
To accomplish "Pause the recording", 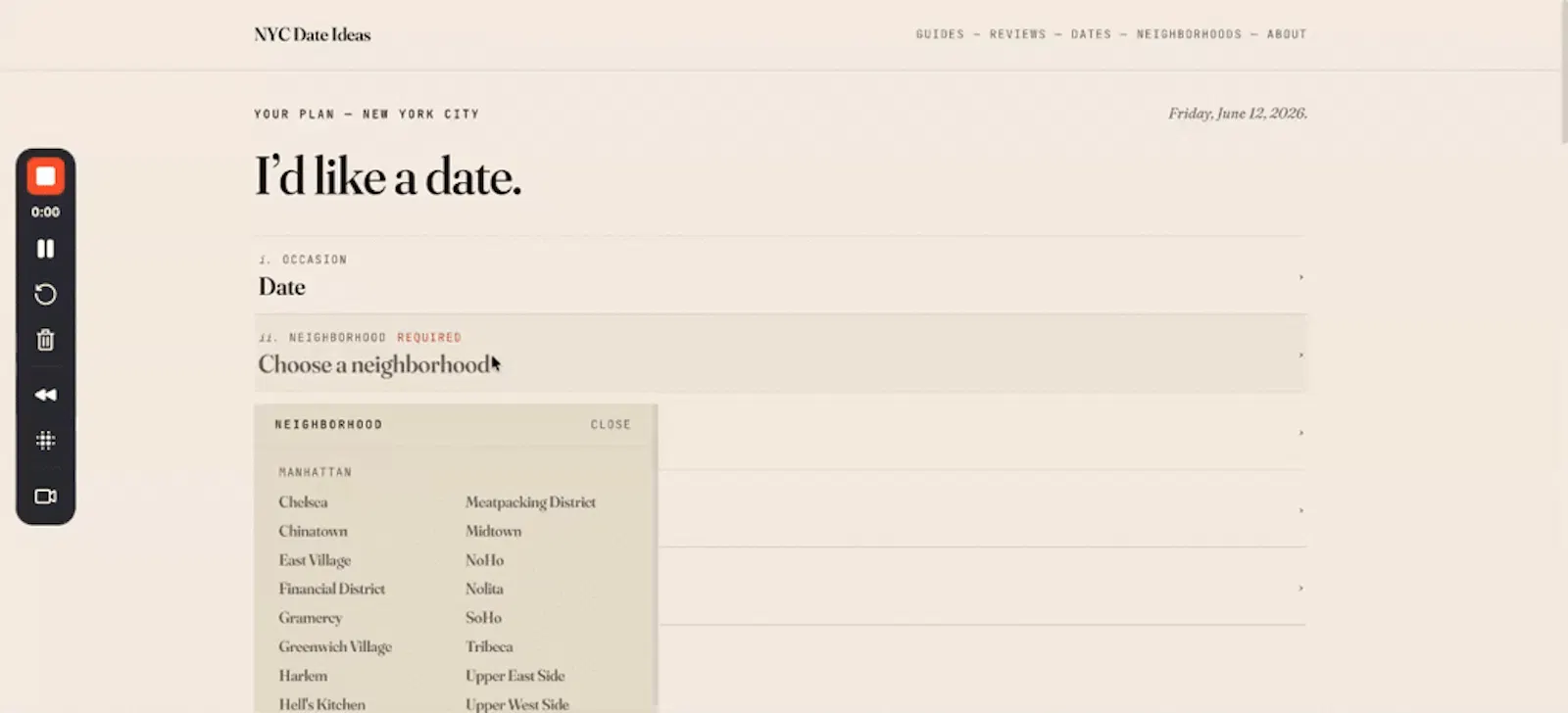I will (x=45, y=249).
